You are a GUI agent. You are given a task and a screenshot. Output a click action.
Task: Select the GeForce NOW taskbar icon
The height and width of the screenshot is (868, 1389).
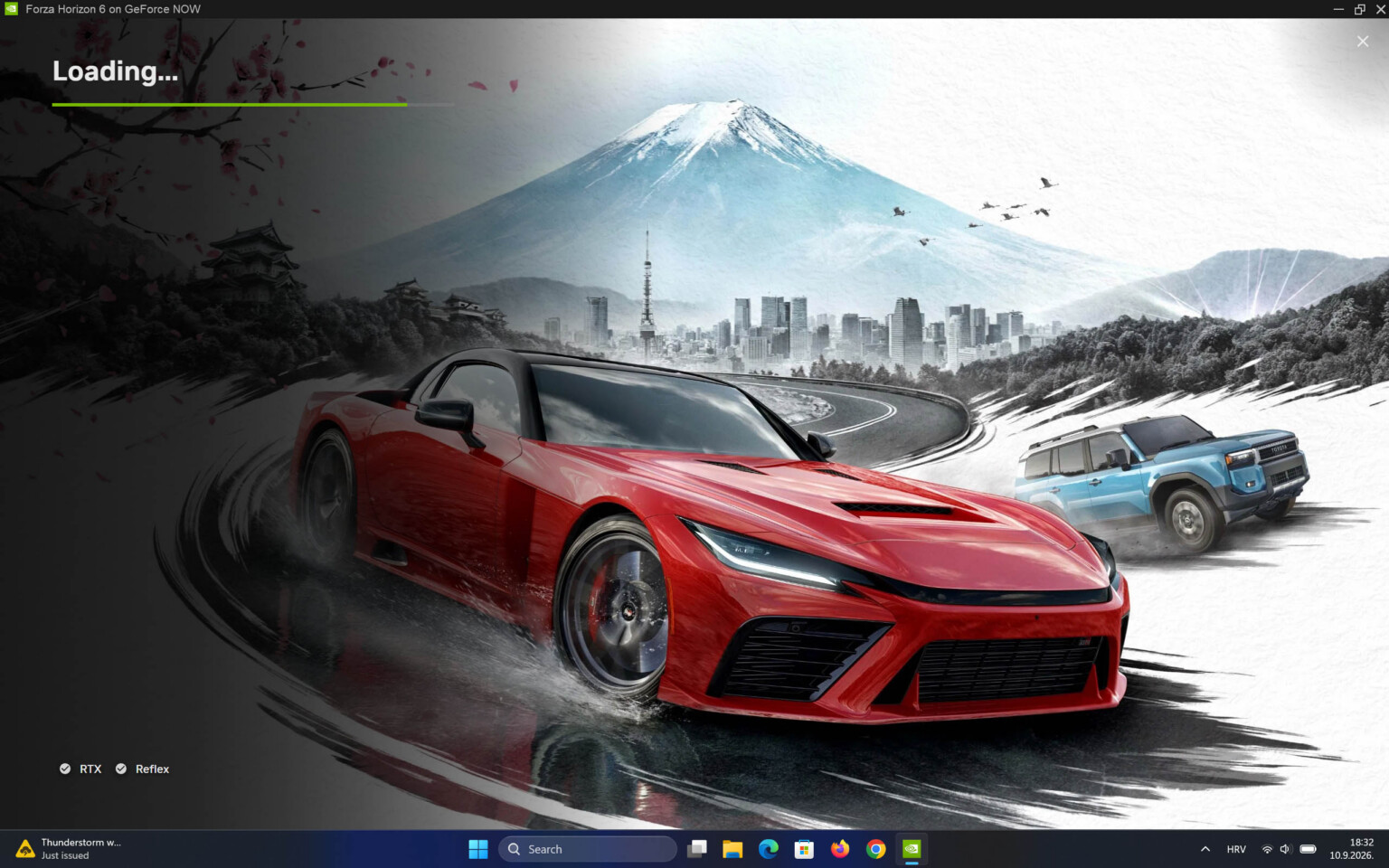[x=912, y=849]
